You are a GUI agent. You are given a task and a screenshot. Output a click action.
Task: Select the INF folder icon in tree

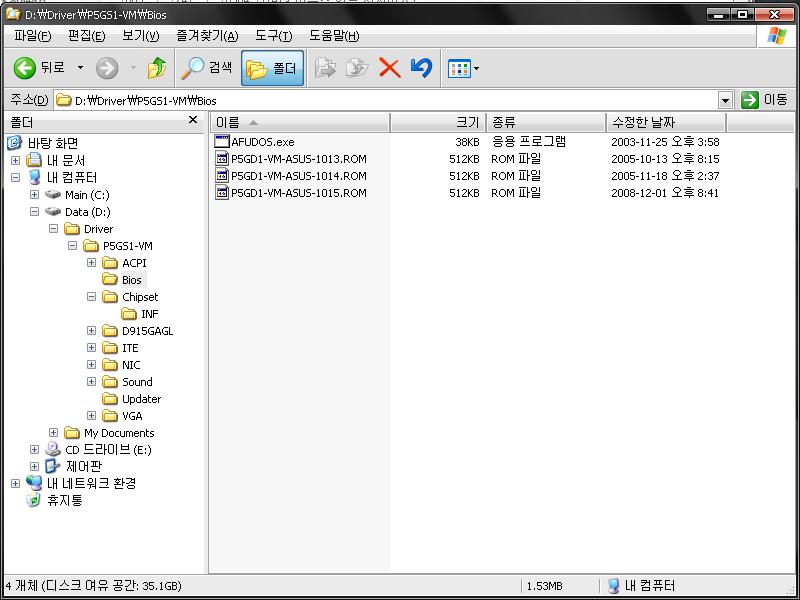coord(129,313)
